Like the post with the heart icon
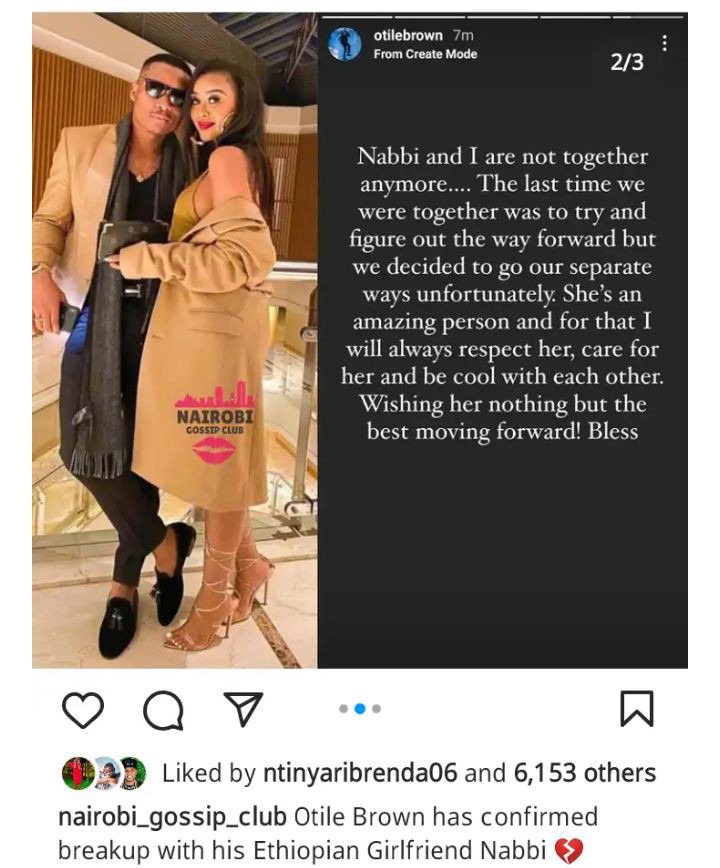Viewport: 720px width, 868px height. pos(83,709)
